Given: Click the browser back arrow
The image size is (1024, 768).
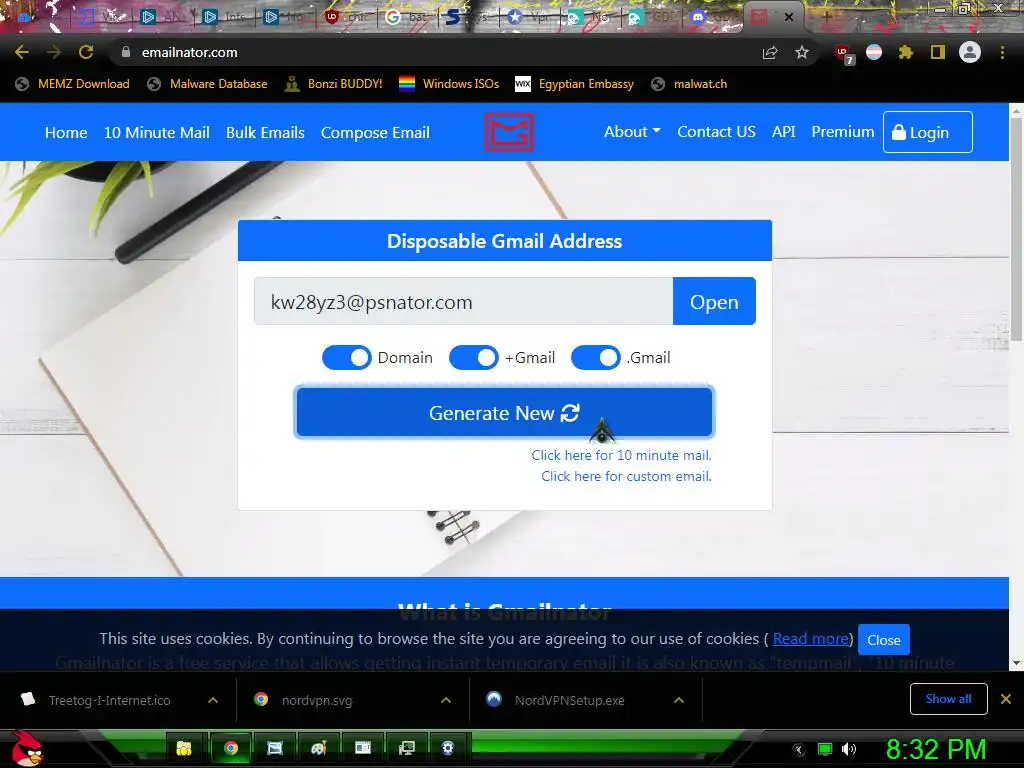Looking at the screenshot, I should click(22, 52).
